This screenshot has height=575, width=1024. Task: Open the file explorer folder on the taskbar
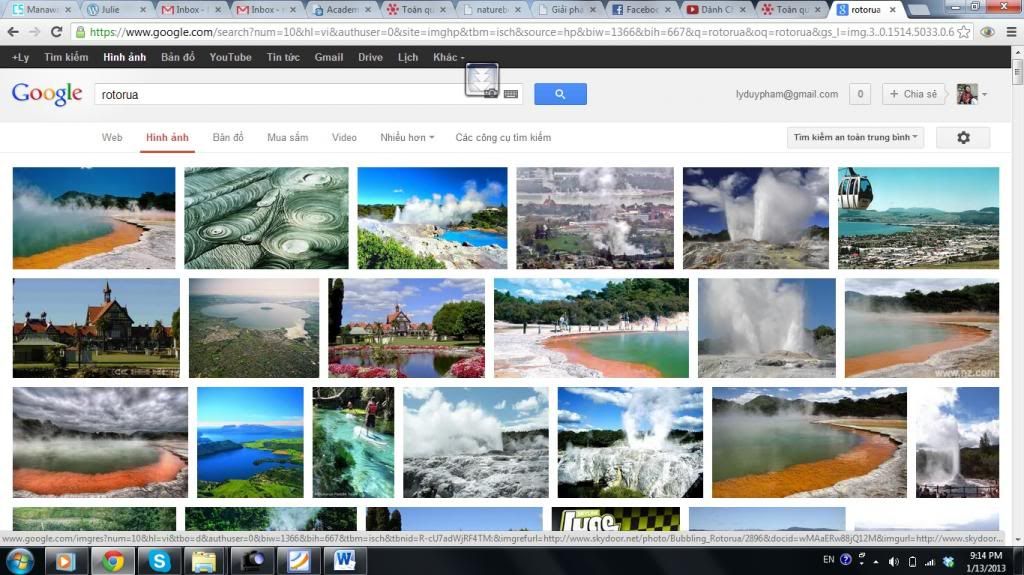pyautogui.click(x=204, y=561)
